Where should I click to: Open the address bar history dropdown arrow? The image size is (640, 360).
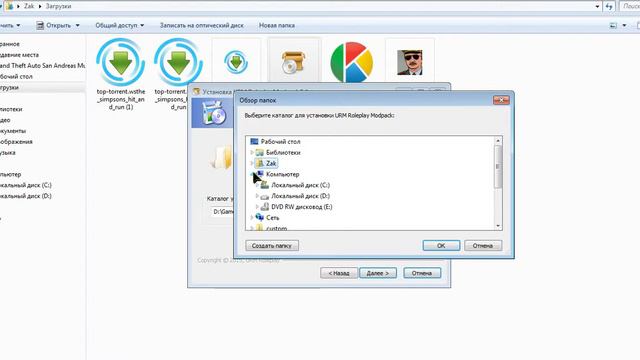coord(598,6)
